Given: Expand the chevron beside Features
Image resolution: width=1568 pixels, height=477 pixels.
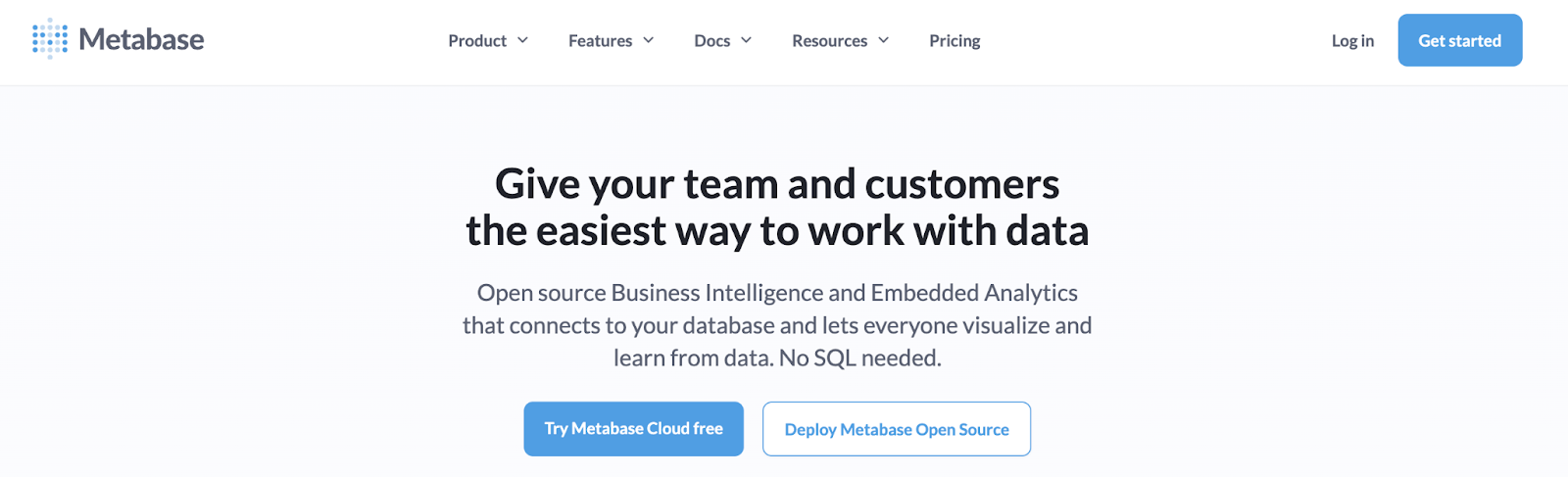Looking at the screenshot, I should [x=649, y=40].
